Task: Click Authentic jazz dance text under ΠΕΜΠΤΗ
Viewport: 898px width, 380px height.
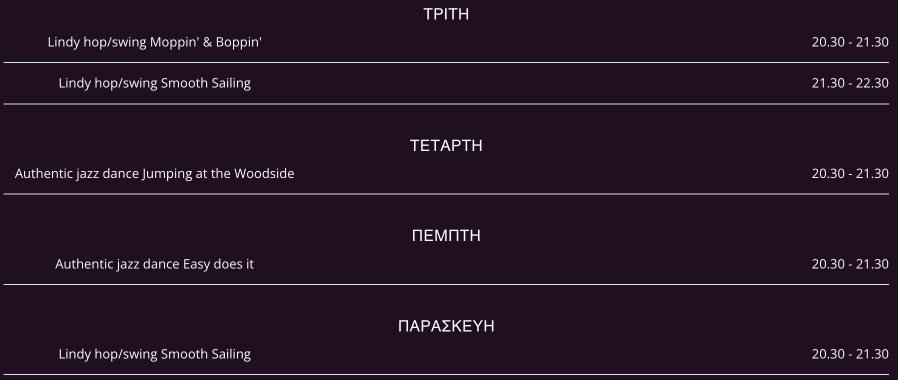Action: tap(117, 264)
